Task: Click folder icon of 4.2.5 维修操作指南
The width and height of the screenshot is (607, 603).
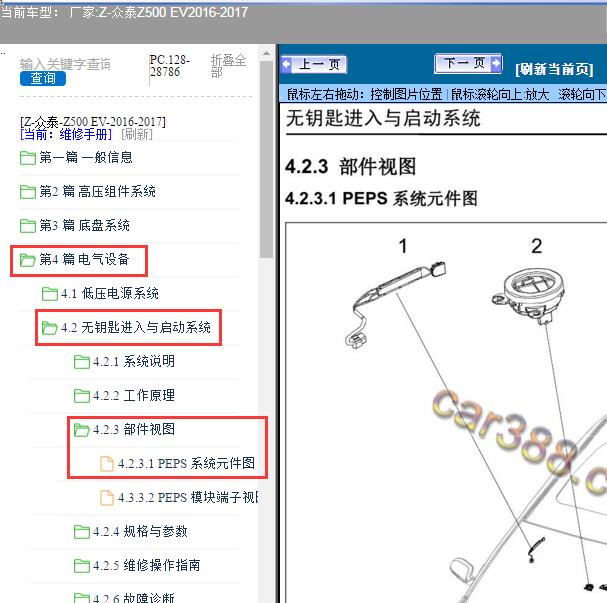Action: tap(82, 566)
